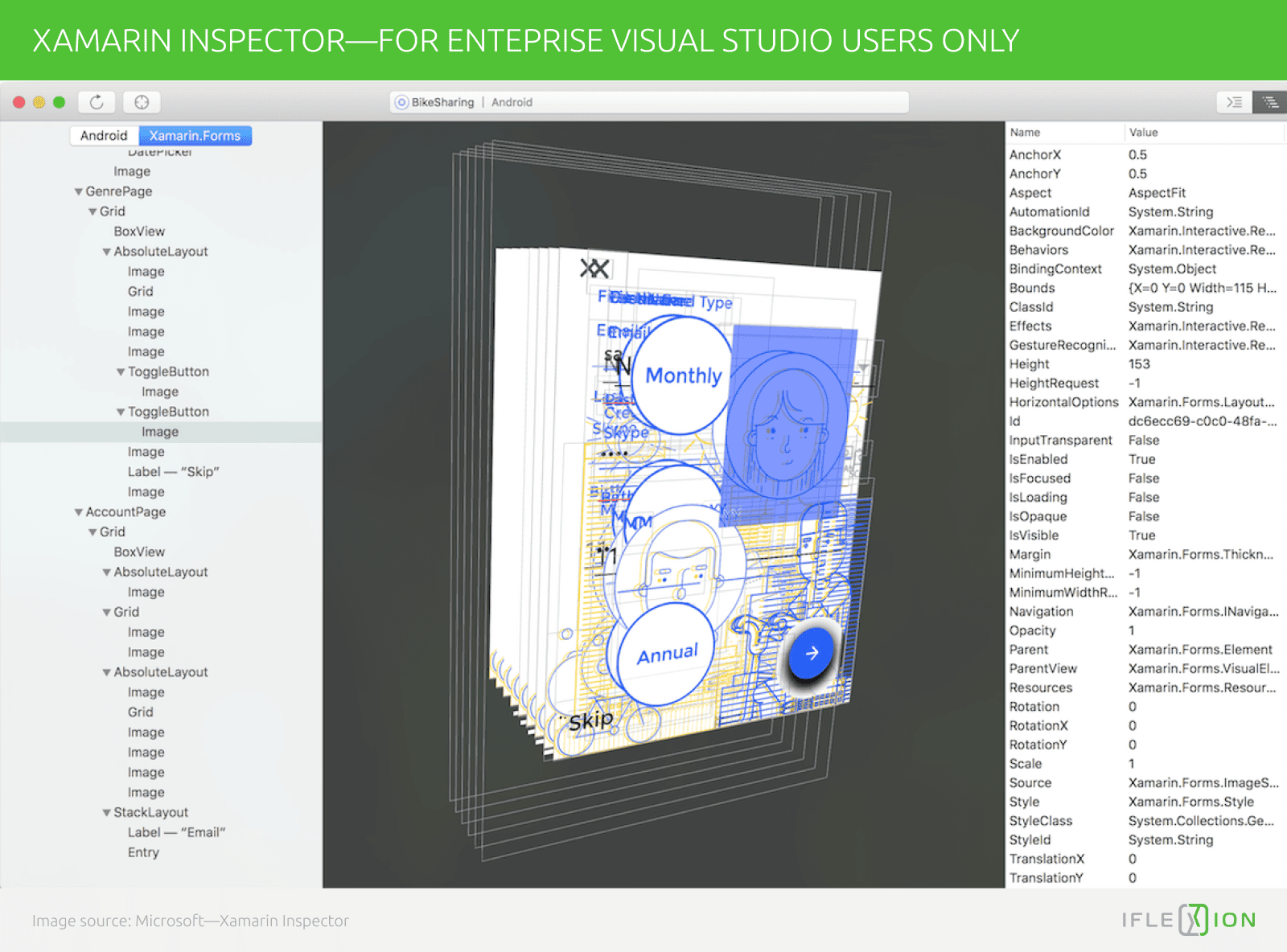Click the Annual circle in 3D view
Screen dimensions: 1287x952
tap(666, 654)
